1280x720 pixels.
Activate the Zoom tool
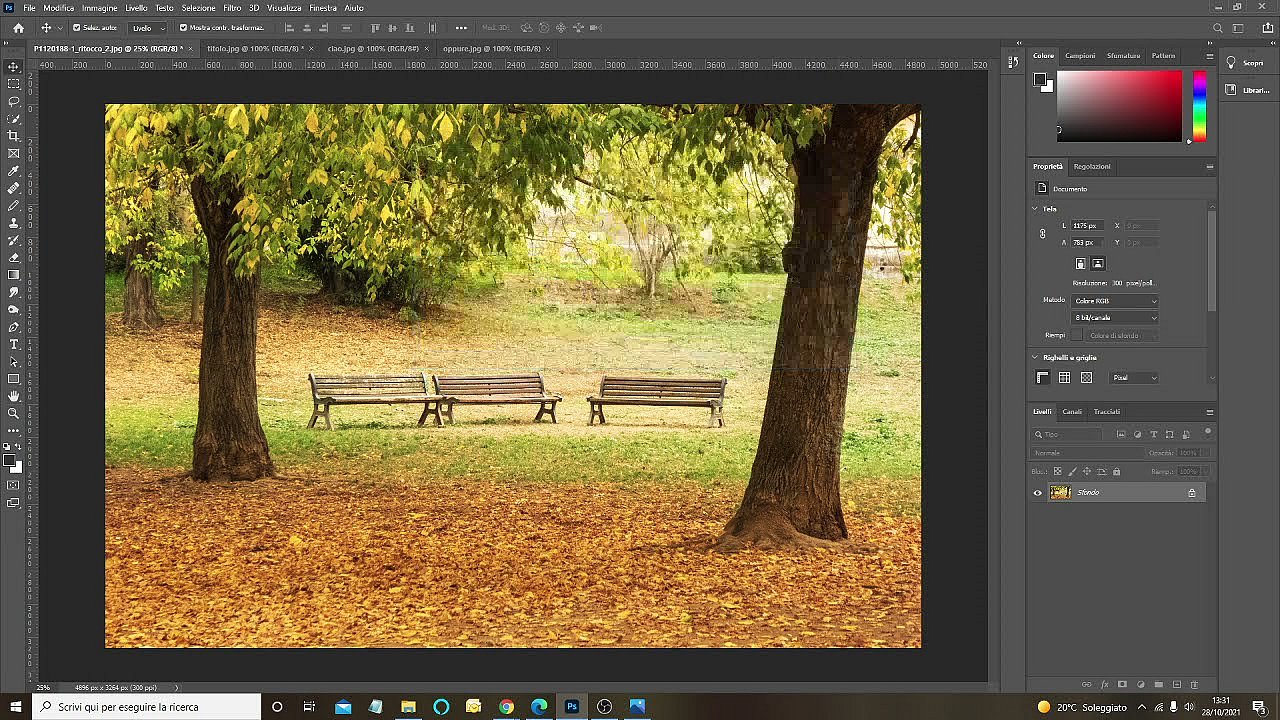click(x=14, y=413)
